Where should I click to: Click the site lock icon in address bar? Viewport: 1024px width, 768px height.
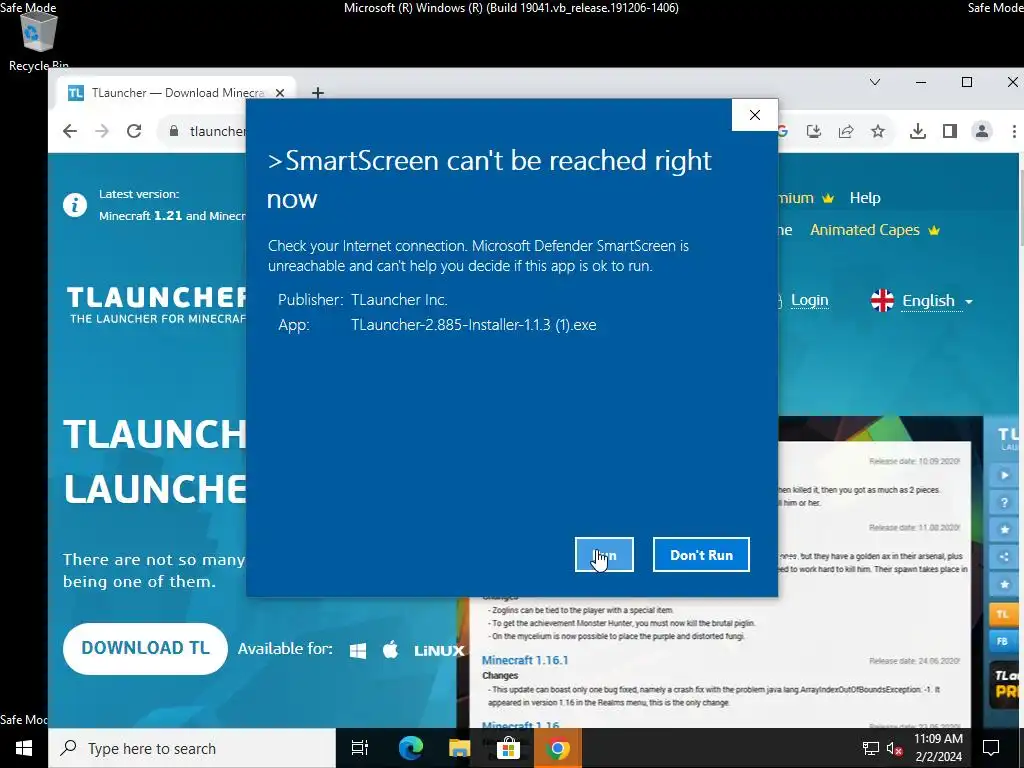point(174,131)
